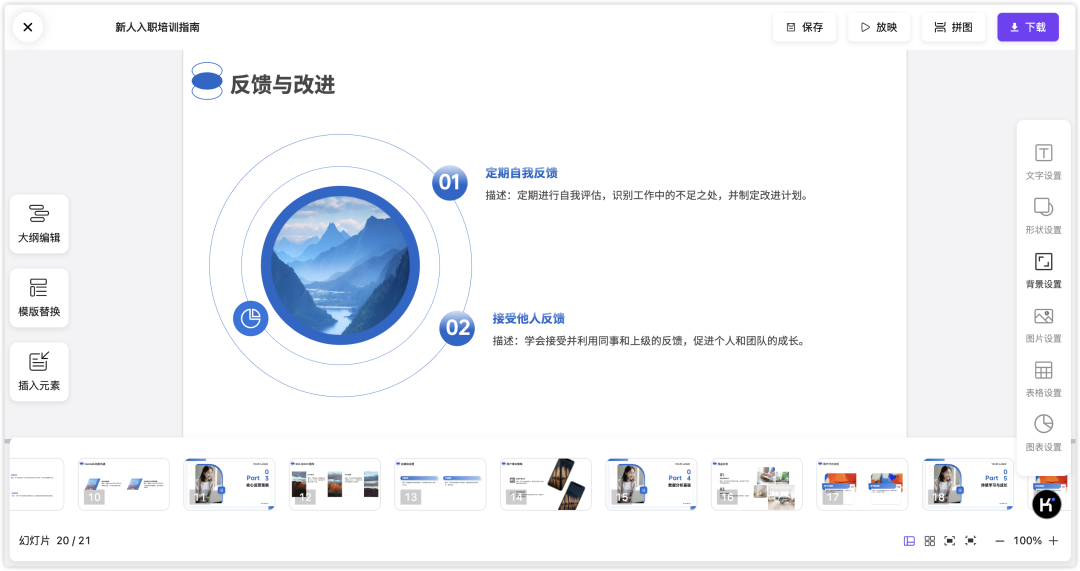1080x571 pixels.
Task: Close the editor with the X button
Action: (x=28, y=27)
